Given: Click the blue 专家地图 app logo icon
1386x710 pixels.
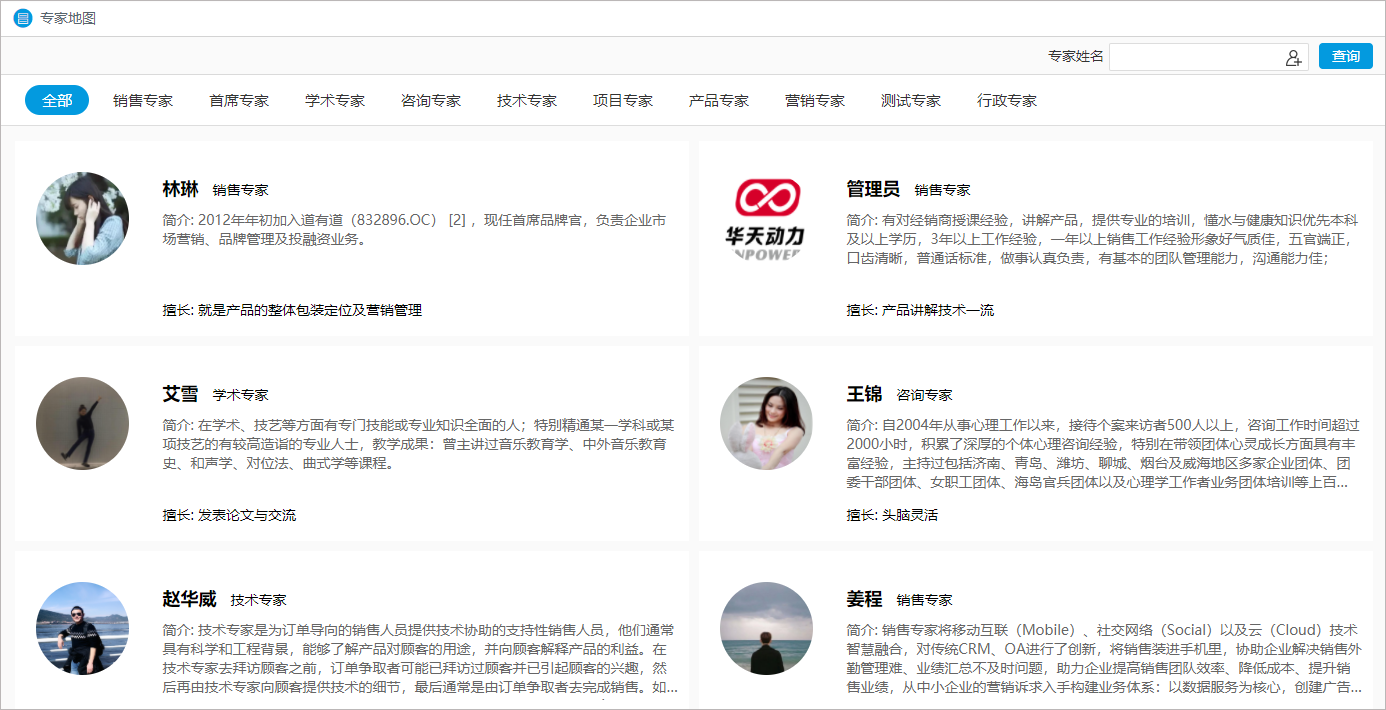Looking at the screenshot, I should [22, 17].
